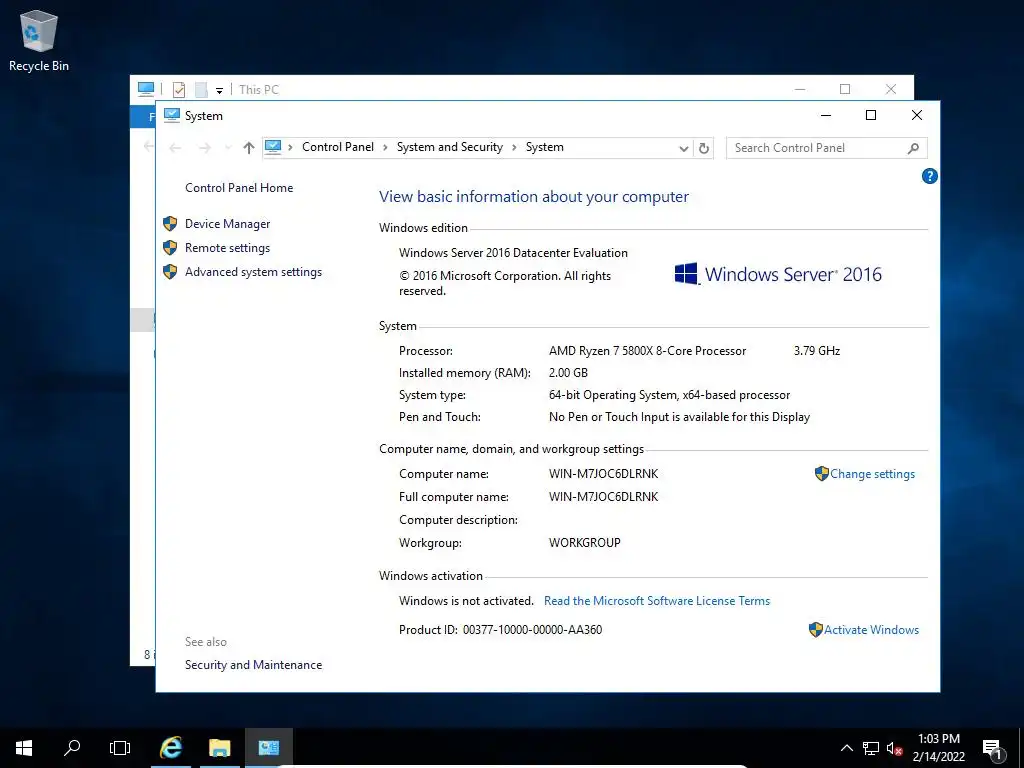The width and height of the screenshot is (1024, 768).
Task: Open the Recycle Bin desktop icon
Action: (x=39, y=40)
